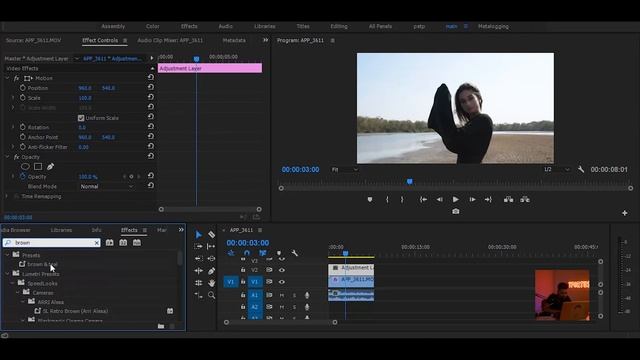
Task: Solo track A2 with S button
Action: [x=294, y=307]
